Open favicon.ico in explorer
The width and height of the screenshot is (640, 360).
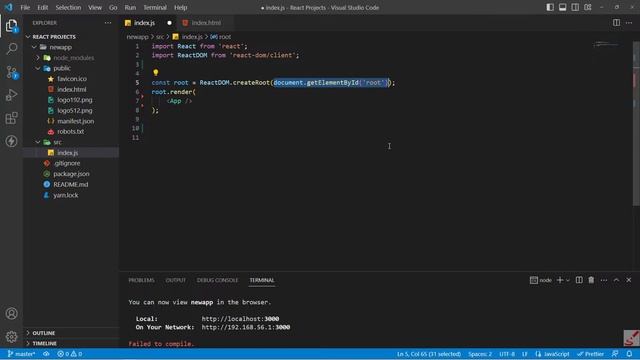point(72,79)
